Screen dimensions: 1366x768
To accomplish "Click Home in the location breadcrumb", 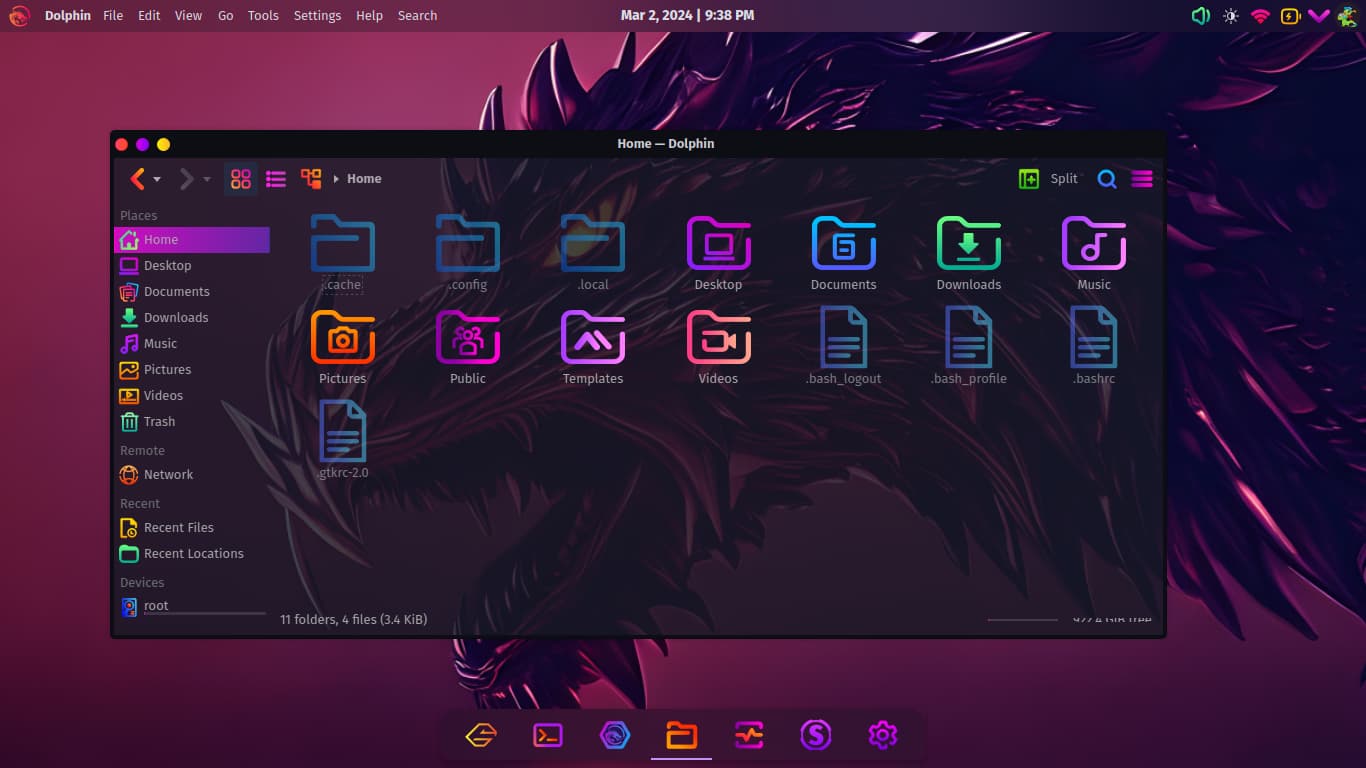I will click(x=364, y=179).
